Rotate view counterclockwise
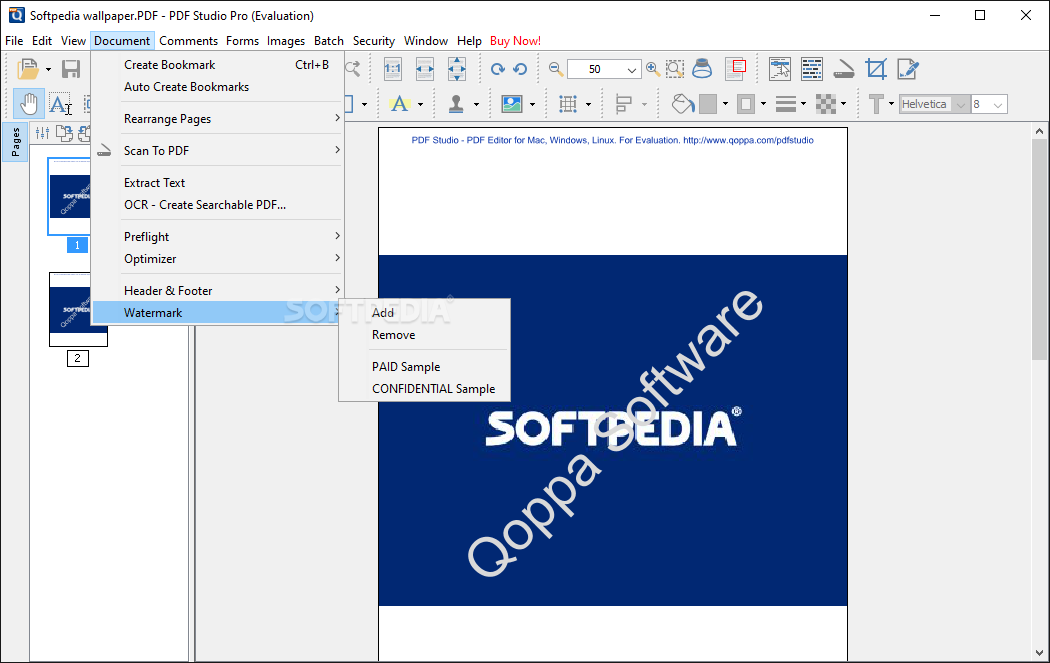The height and width of the screenshot is (663, 1050). tap(520, 68)
